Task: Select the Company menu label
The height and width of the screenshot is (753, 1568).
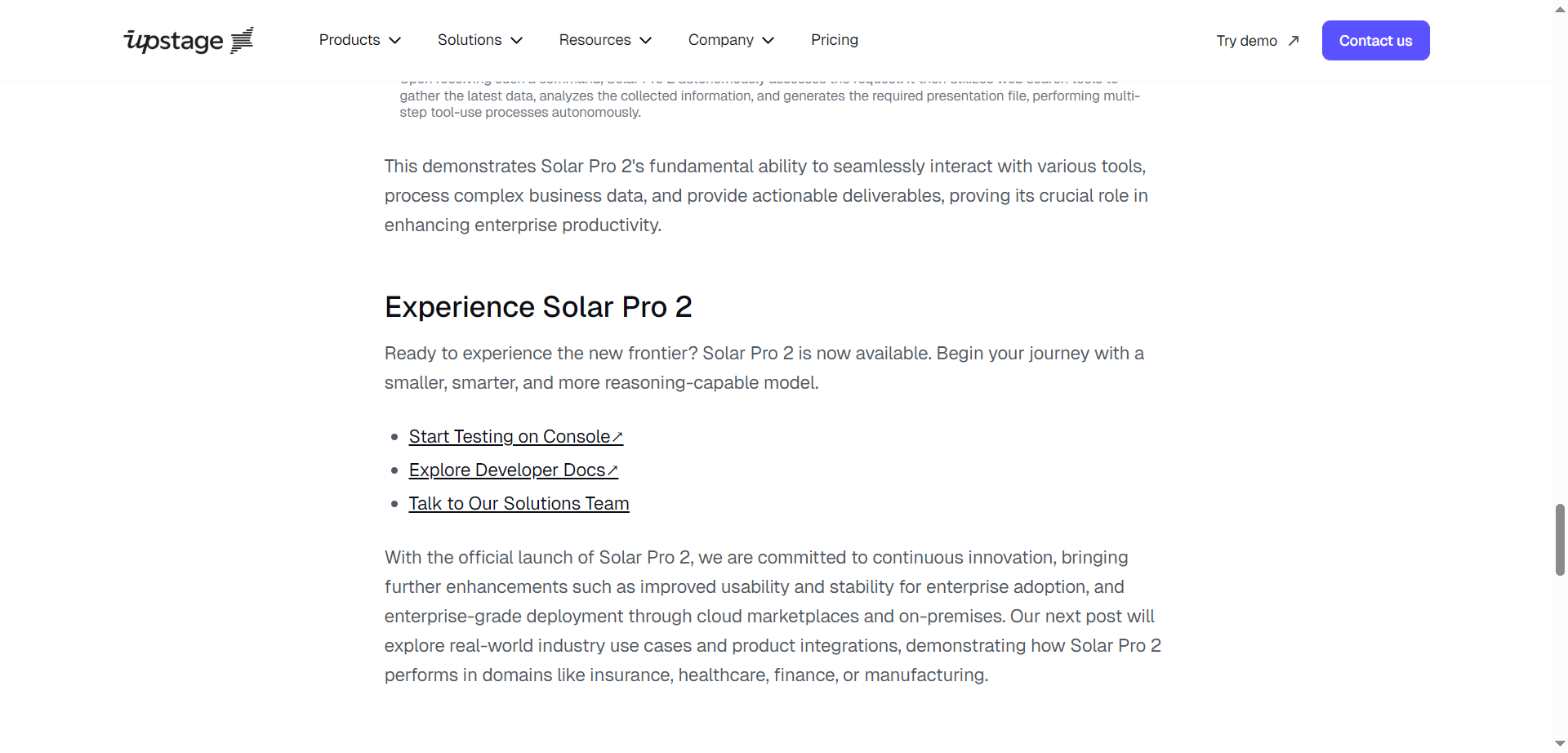Action: tap(720, 40)
